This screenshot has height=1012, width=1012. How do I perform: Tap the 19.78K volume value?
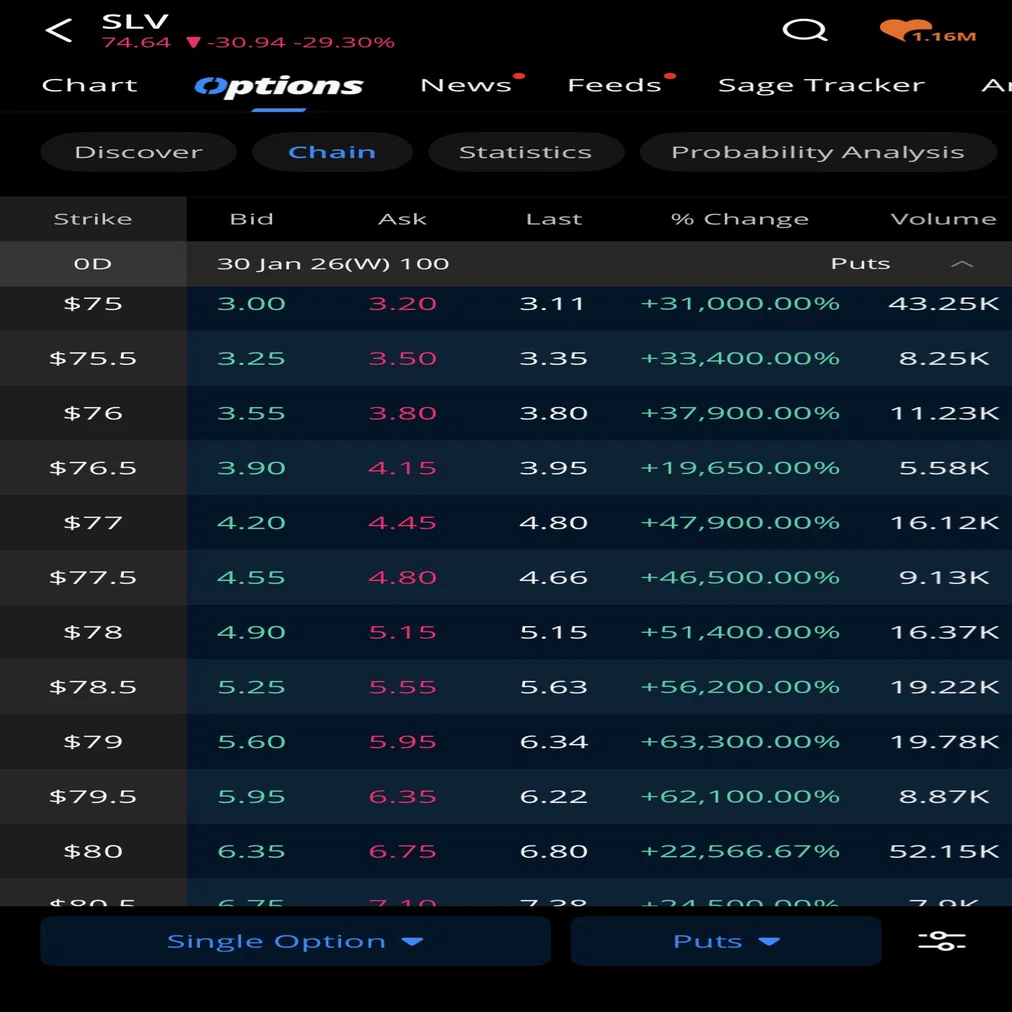pyautogui.click(x=944, y=742)
